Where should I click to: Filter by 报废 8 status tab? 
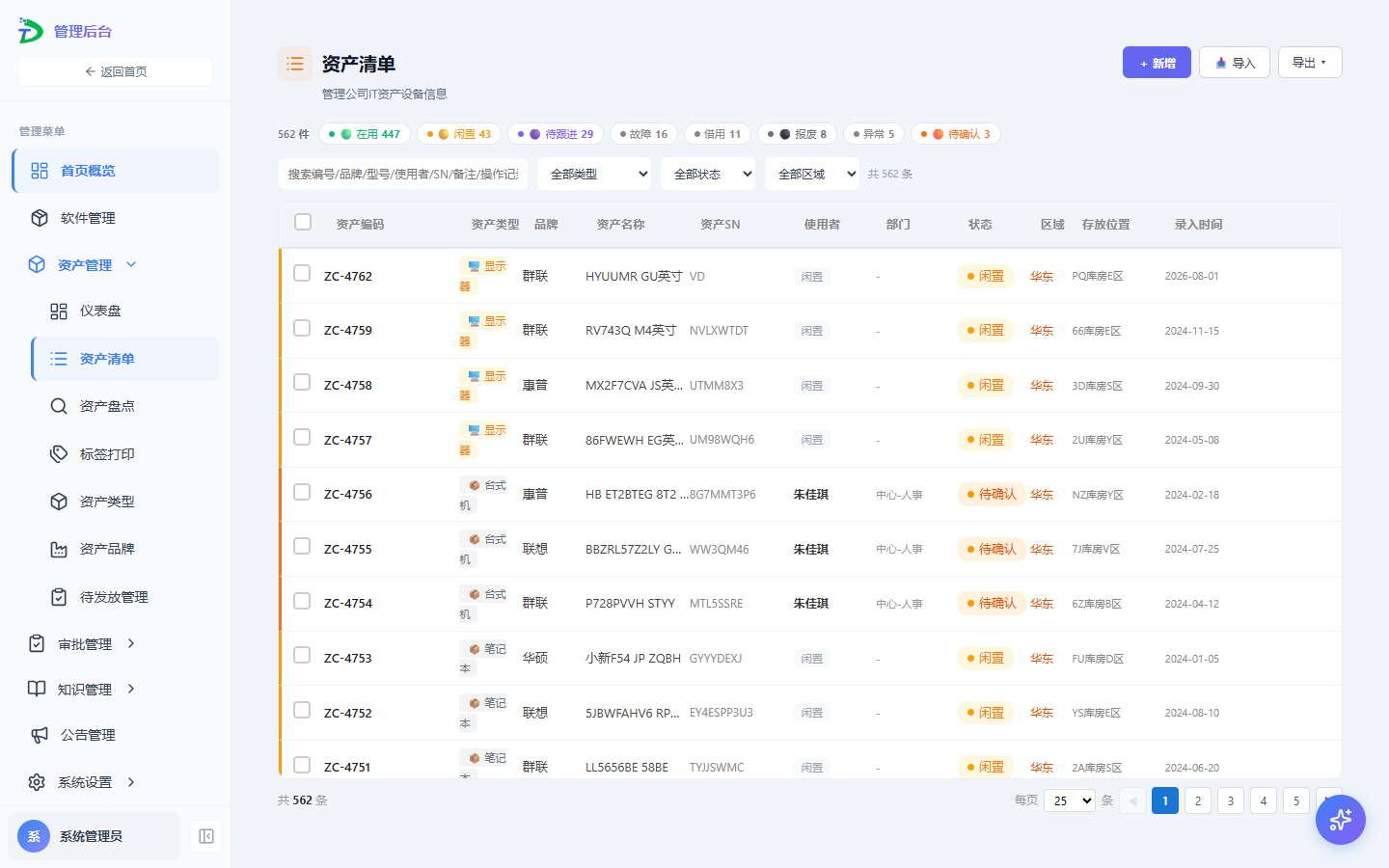(x=798, y=134)
